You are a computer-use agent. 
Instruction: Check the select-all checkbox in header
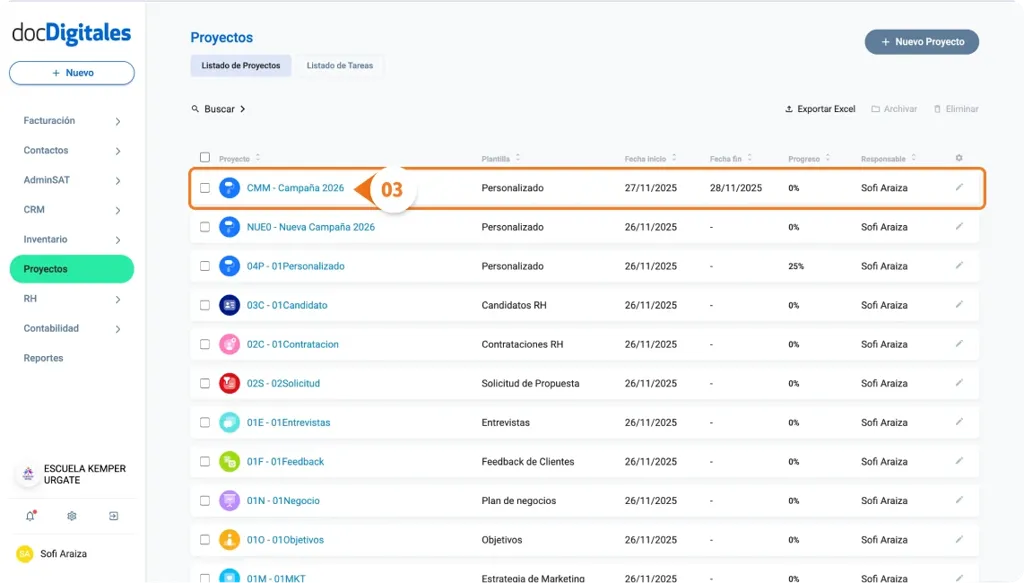coord(205,158)
